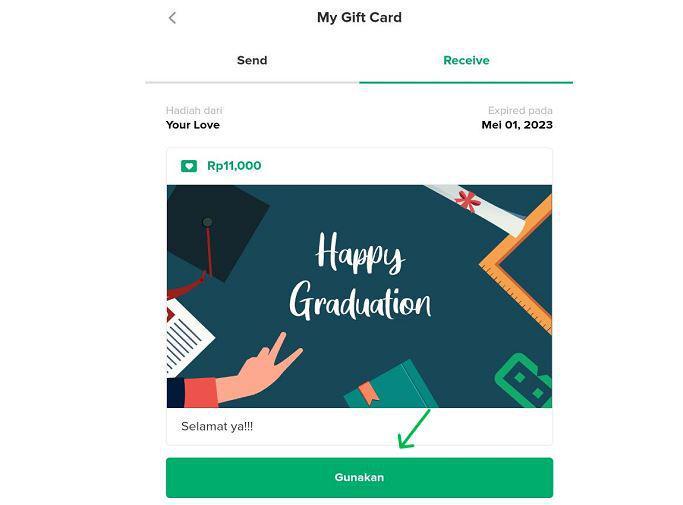Click the Your Love sender name

click(193, 125)
